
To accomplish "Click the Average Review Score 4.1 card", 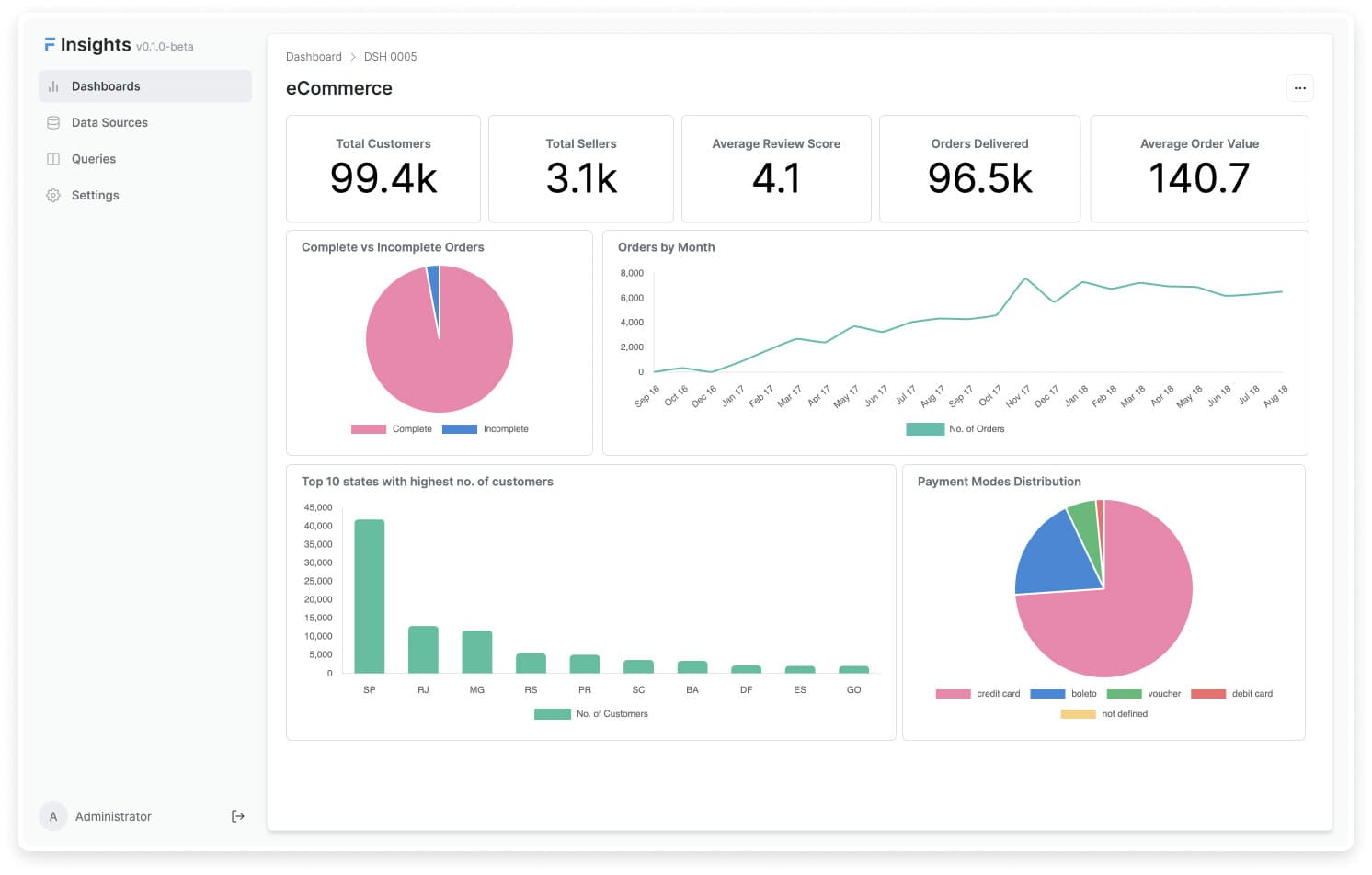I will 776,168.
